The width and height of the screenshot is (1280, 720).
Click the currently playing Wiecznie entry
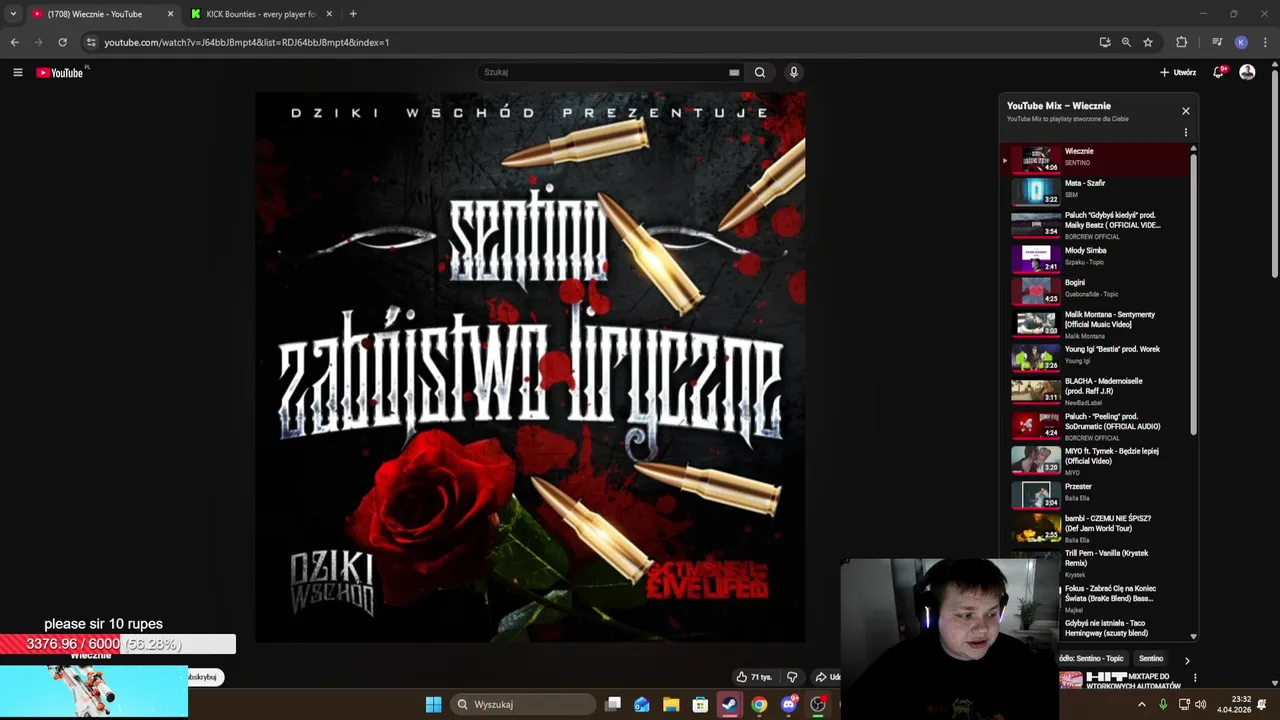pyautogui.click(x=1097, y=157)
